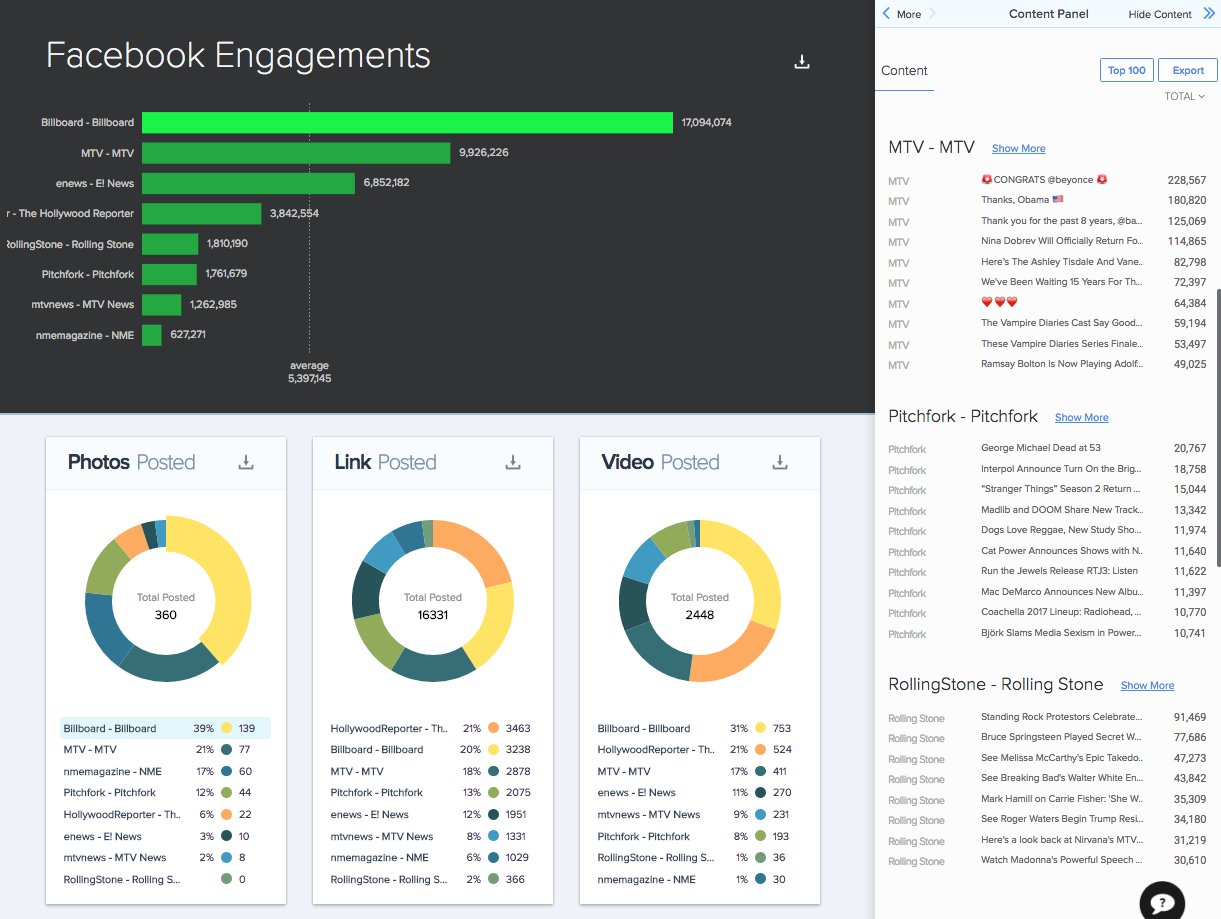The height and width of the screenshot is (919, 1221).
Task: Click Billboard yellow swatch in Photos legend
Action: 227,728
